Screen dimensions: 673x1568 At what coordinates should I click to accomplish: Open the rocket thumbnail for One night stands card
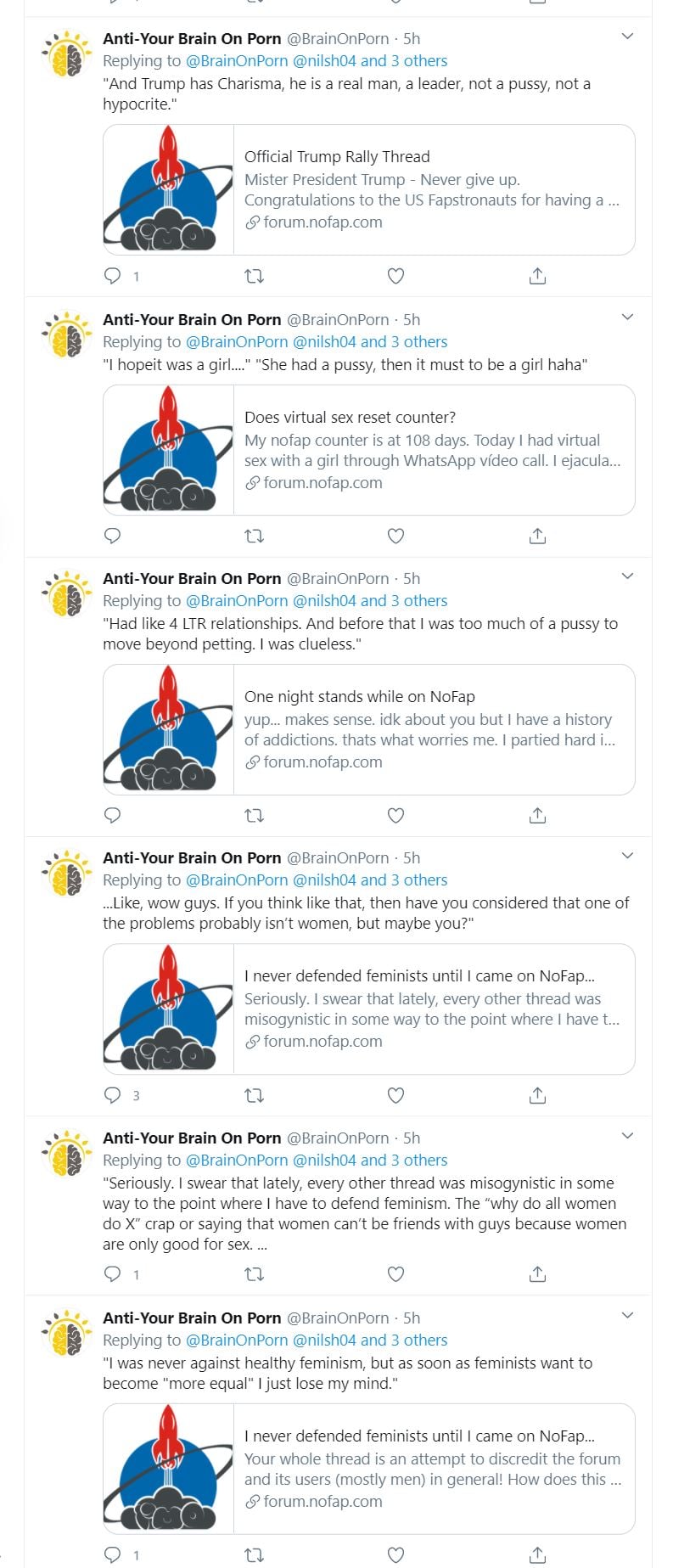point(168,729)
